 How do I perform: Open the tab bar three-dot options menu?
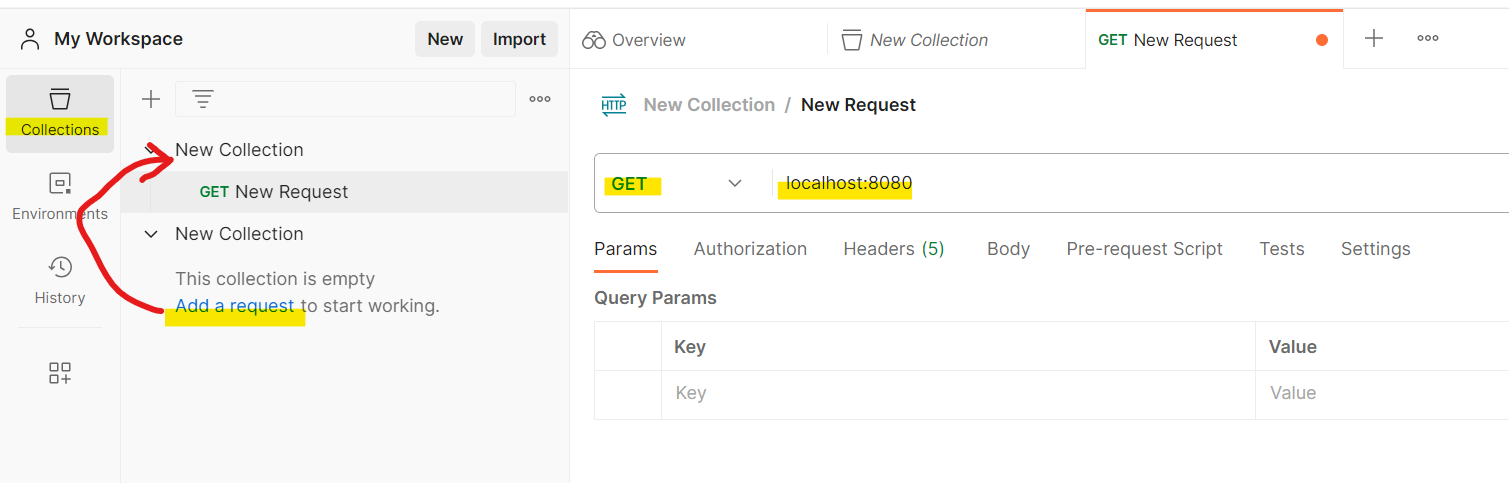point(1428,39)
